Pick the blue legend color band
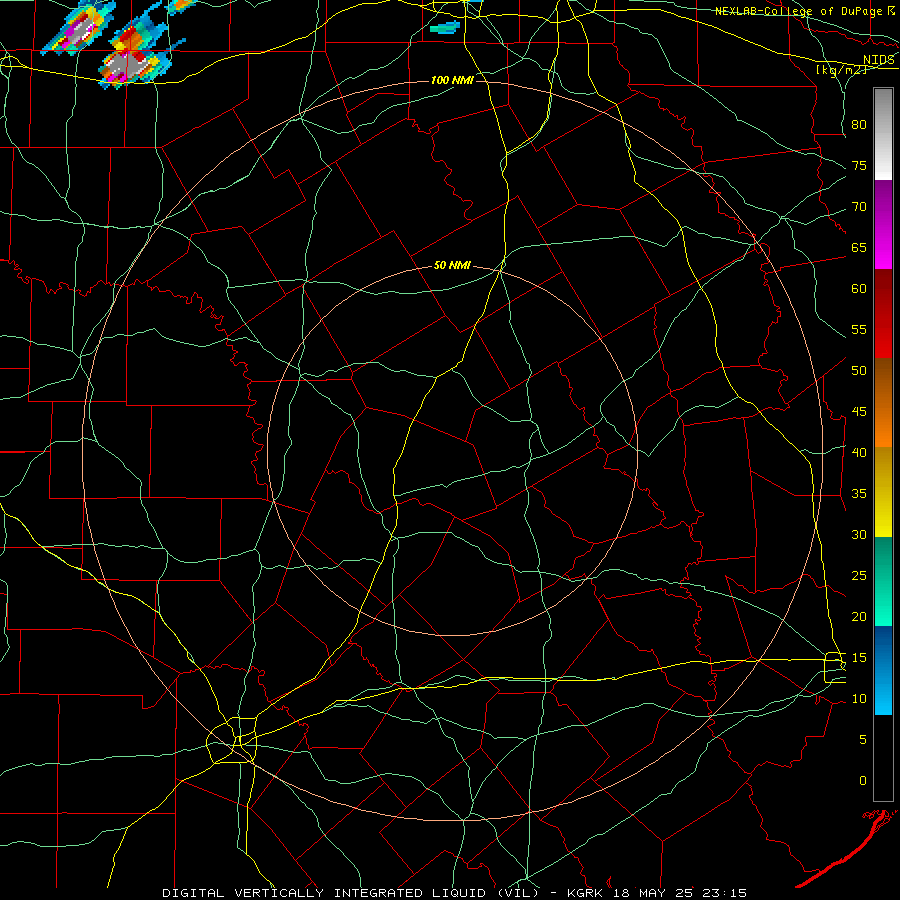The width and height of the screenshot is (900, 900). (883, 670)
